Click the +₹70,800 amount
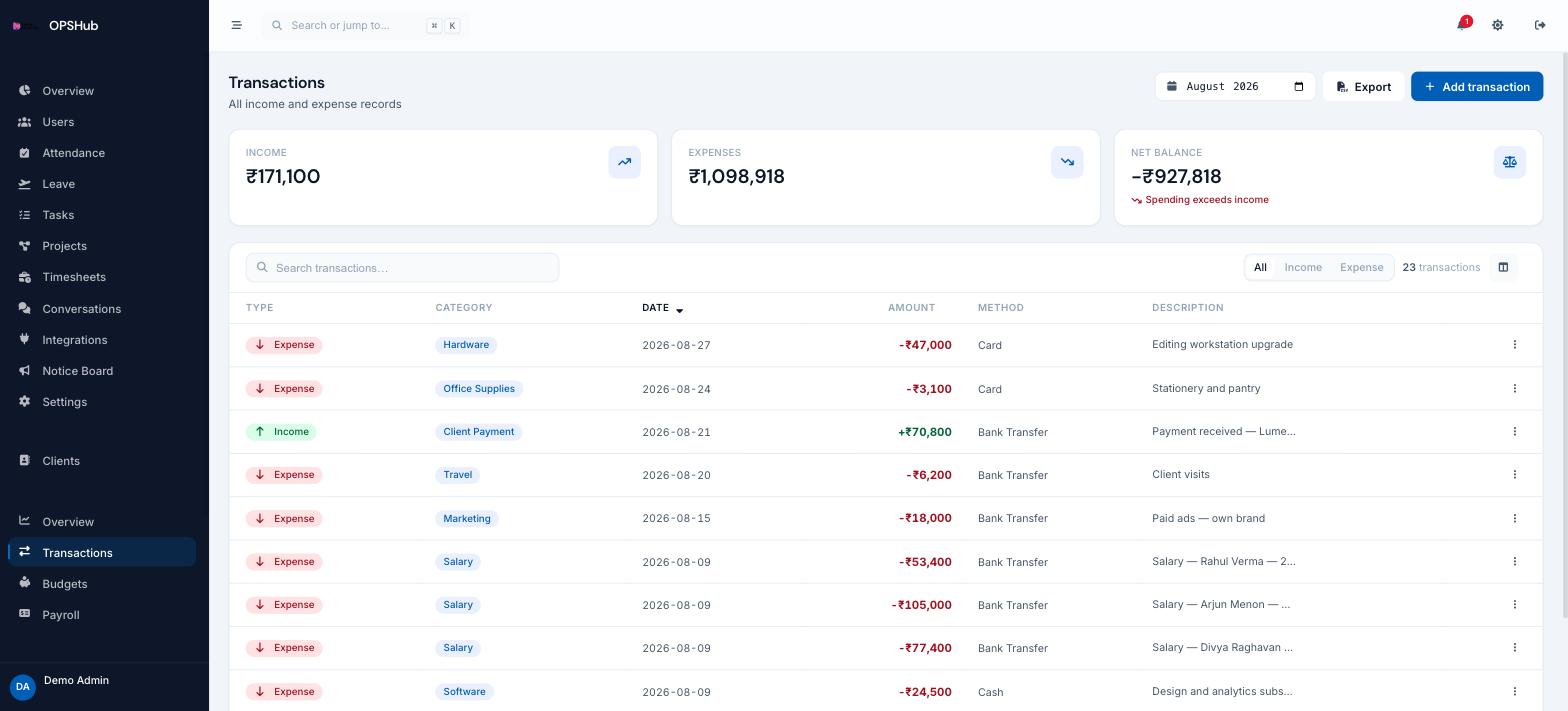This screenshot has width=1568, height=711. (x=925, y=432)
